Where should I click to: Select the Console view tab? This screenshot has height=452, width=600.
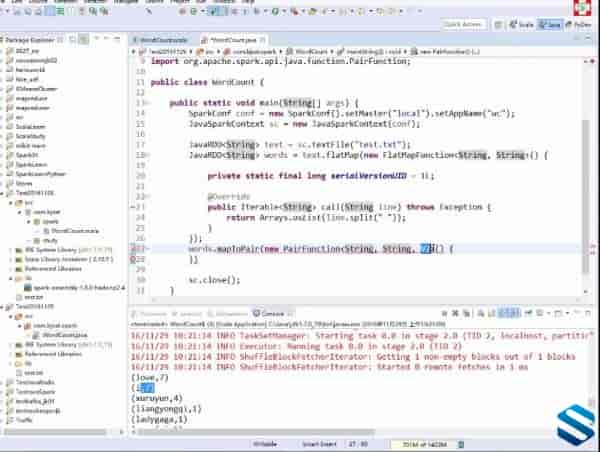pyautogui.click(x=270, y=313)
